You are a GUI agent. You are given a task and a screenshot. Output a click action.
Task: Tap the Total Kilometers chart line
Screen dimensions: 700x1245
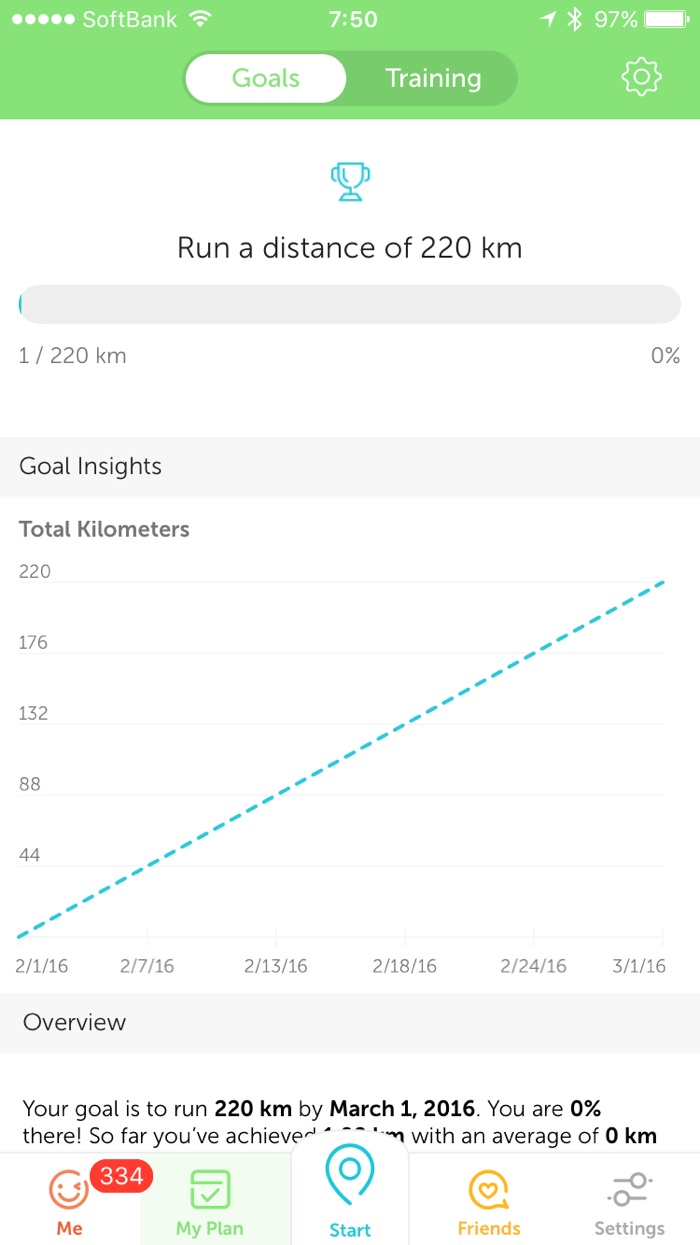340,760
